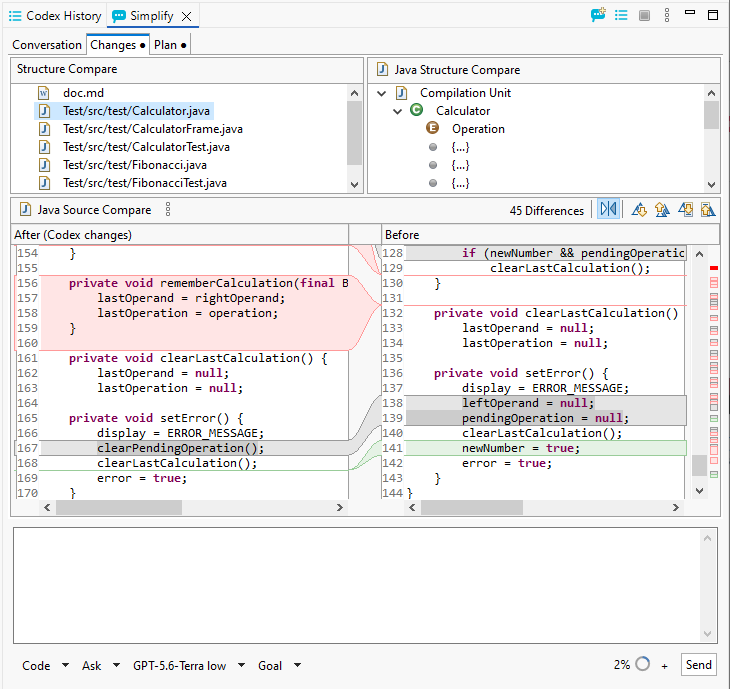Select Test/src/test/FibonacciTest.java
730x689 pixels.
(x=145, y=183)
